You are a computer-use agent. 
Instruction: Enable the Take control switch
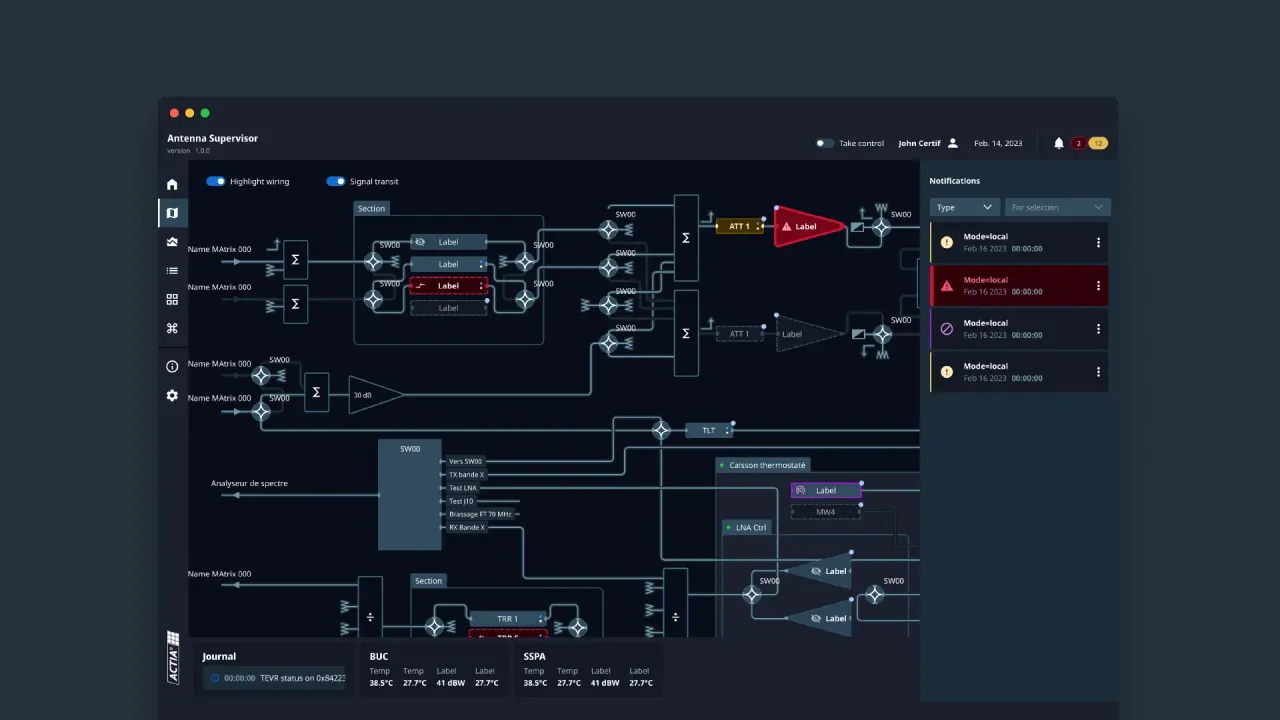pos(824,144)
